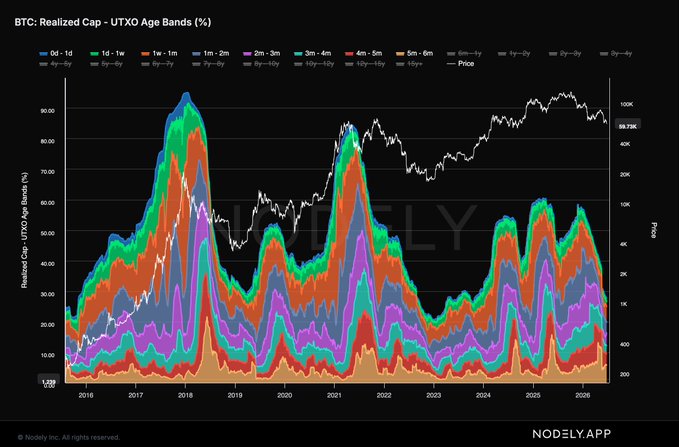
Task: Enable the 10y - 12y legend entry
Action: (314, 64)
